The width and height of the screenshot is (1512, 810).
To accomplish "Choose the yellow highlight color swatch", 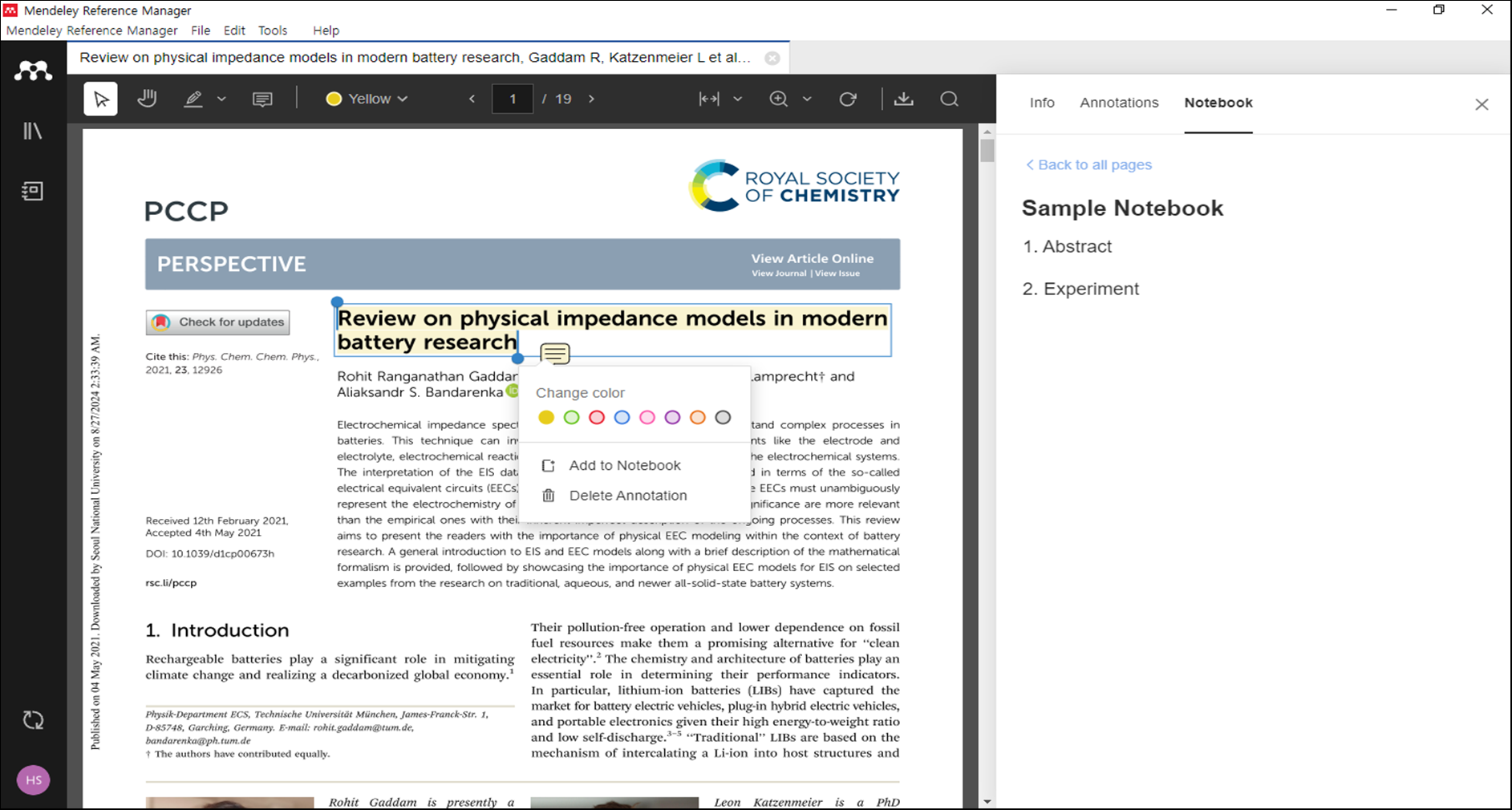I will 546,417.
